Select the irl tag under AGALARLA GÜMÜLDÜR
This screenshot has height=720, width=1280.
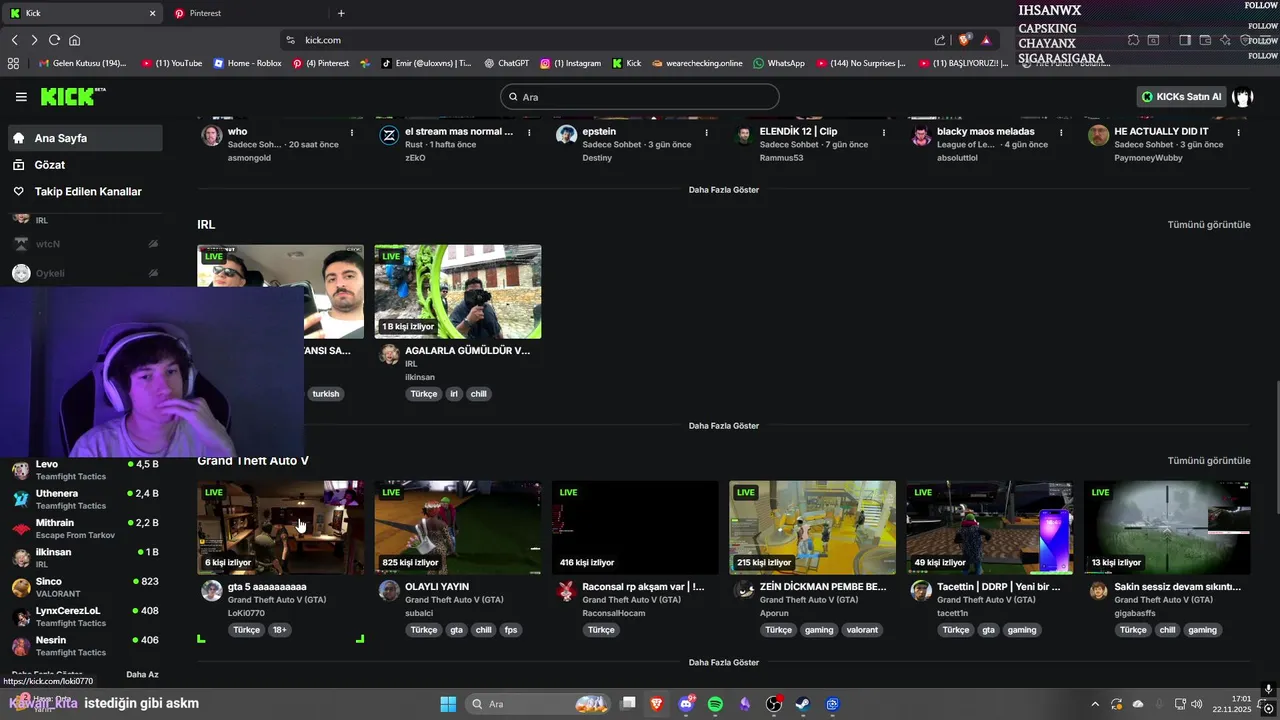click(453, 394)
